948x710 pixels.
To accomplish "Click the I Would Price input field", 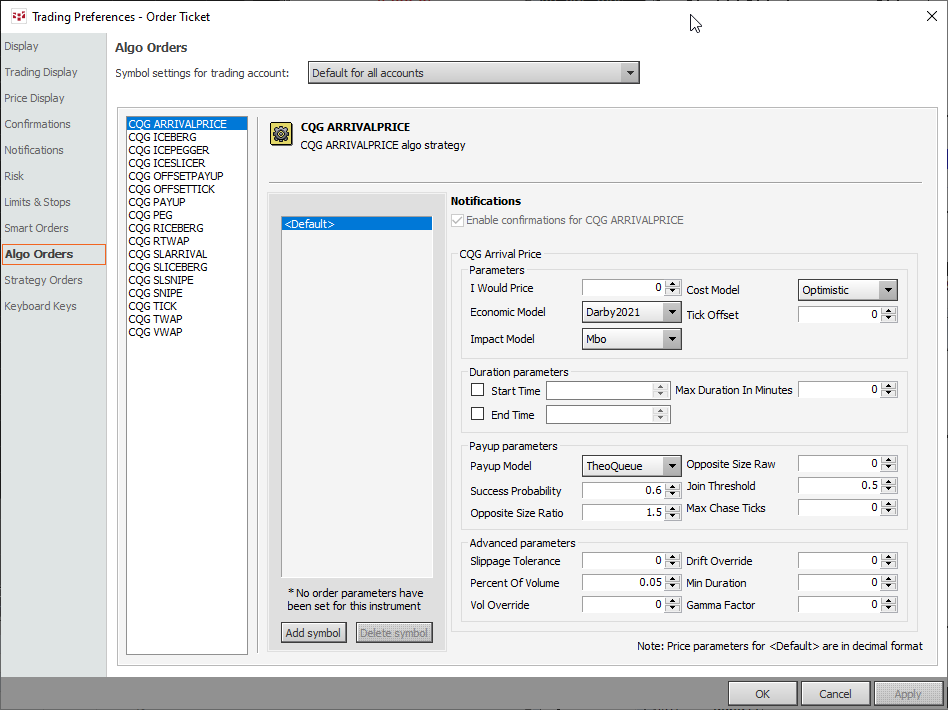I will click(623, 288).
